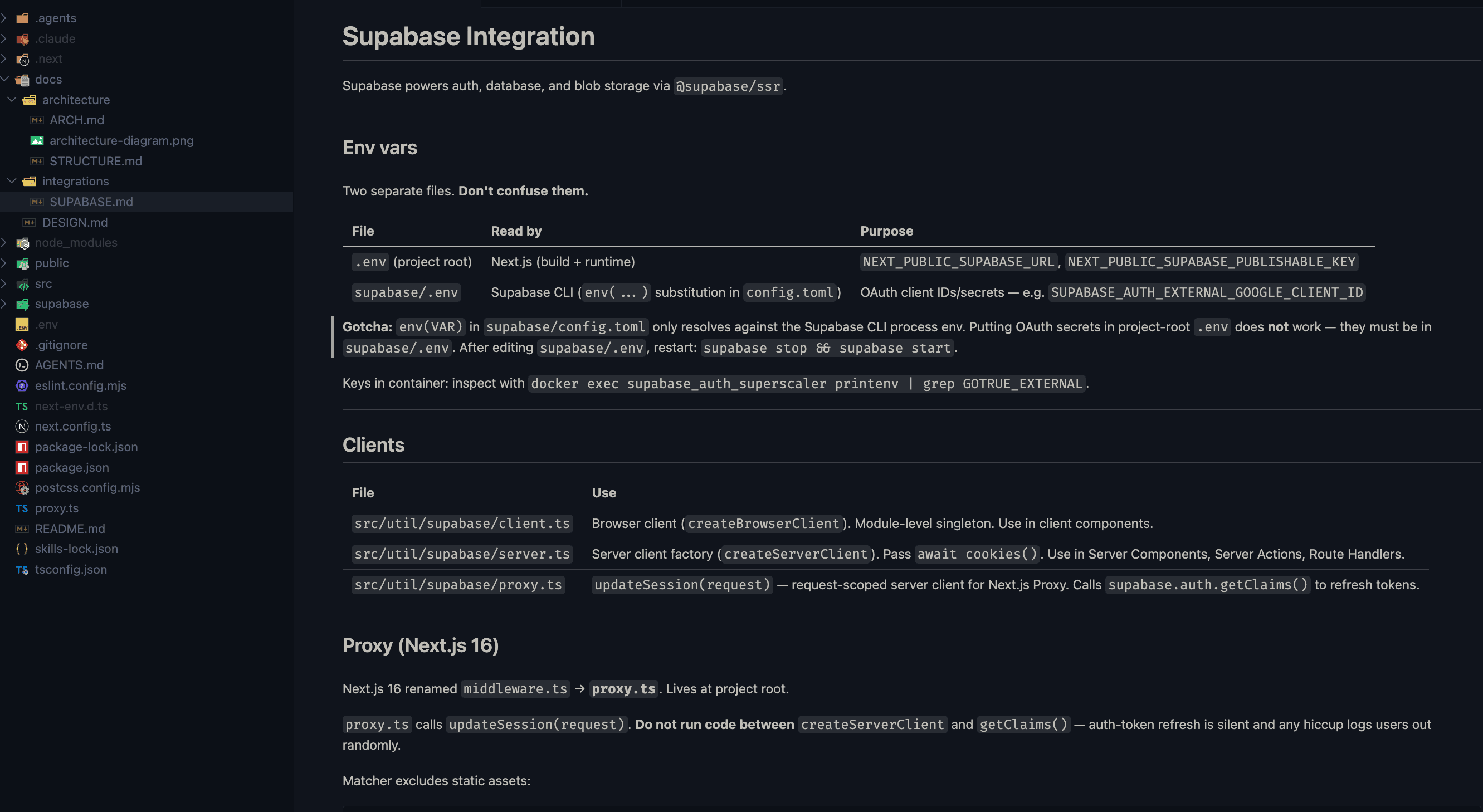Image resolution: width=1483 pixels, height=812 pixels.
Task: Expand the .next folder chevron
Action: click(4, 59)
